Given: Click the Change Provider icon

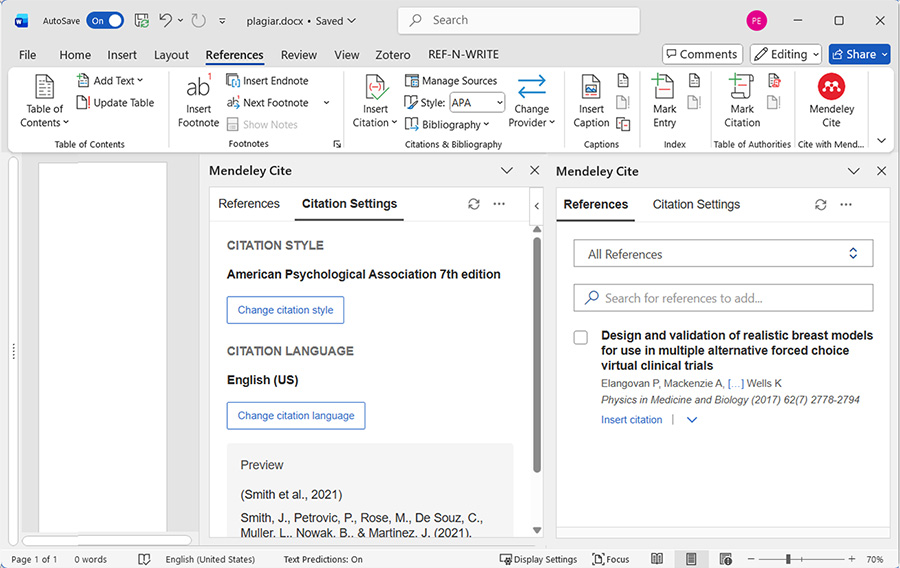Looking at the screenshot, I should [532, 87].
